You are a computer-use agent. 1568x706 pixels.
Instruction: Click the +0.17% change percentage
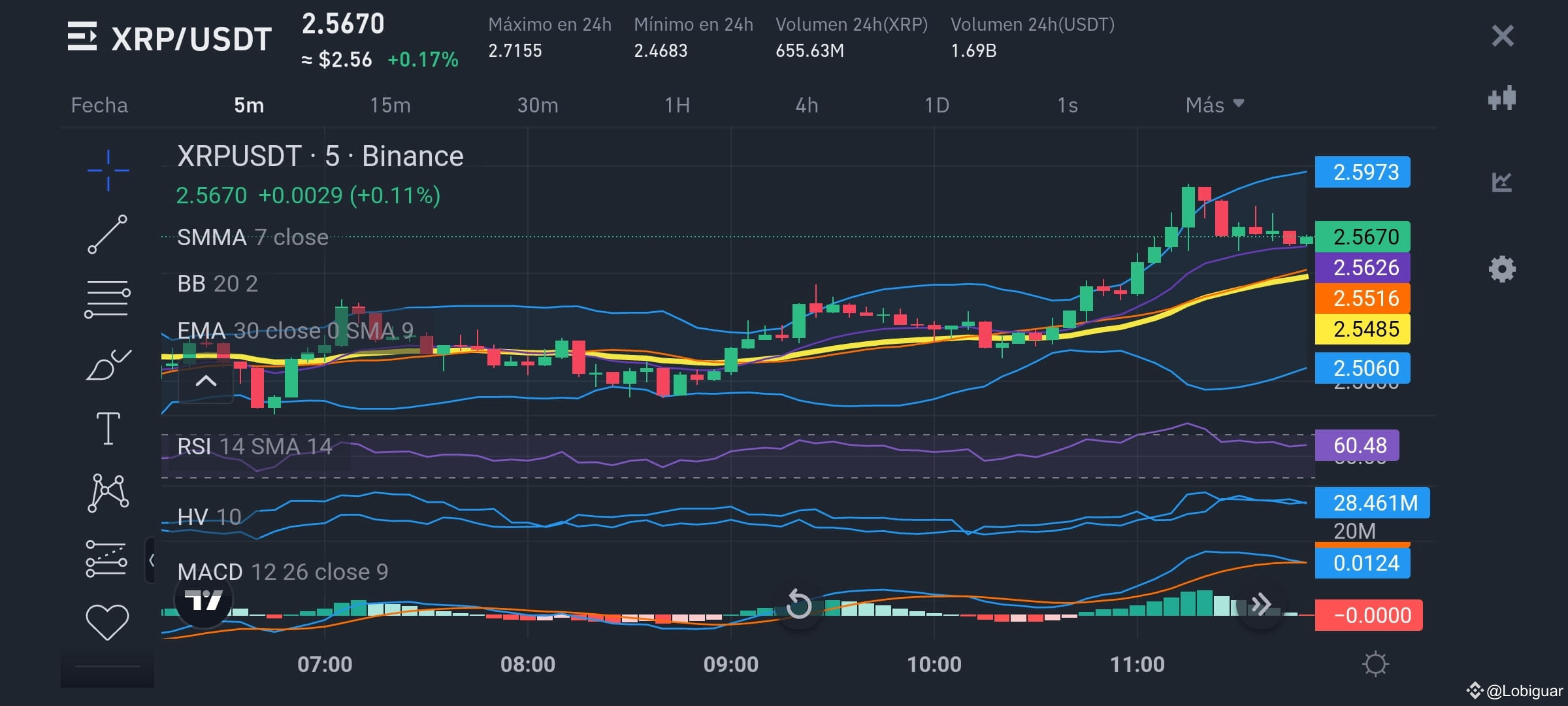[x=423, y=59]
